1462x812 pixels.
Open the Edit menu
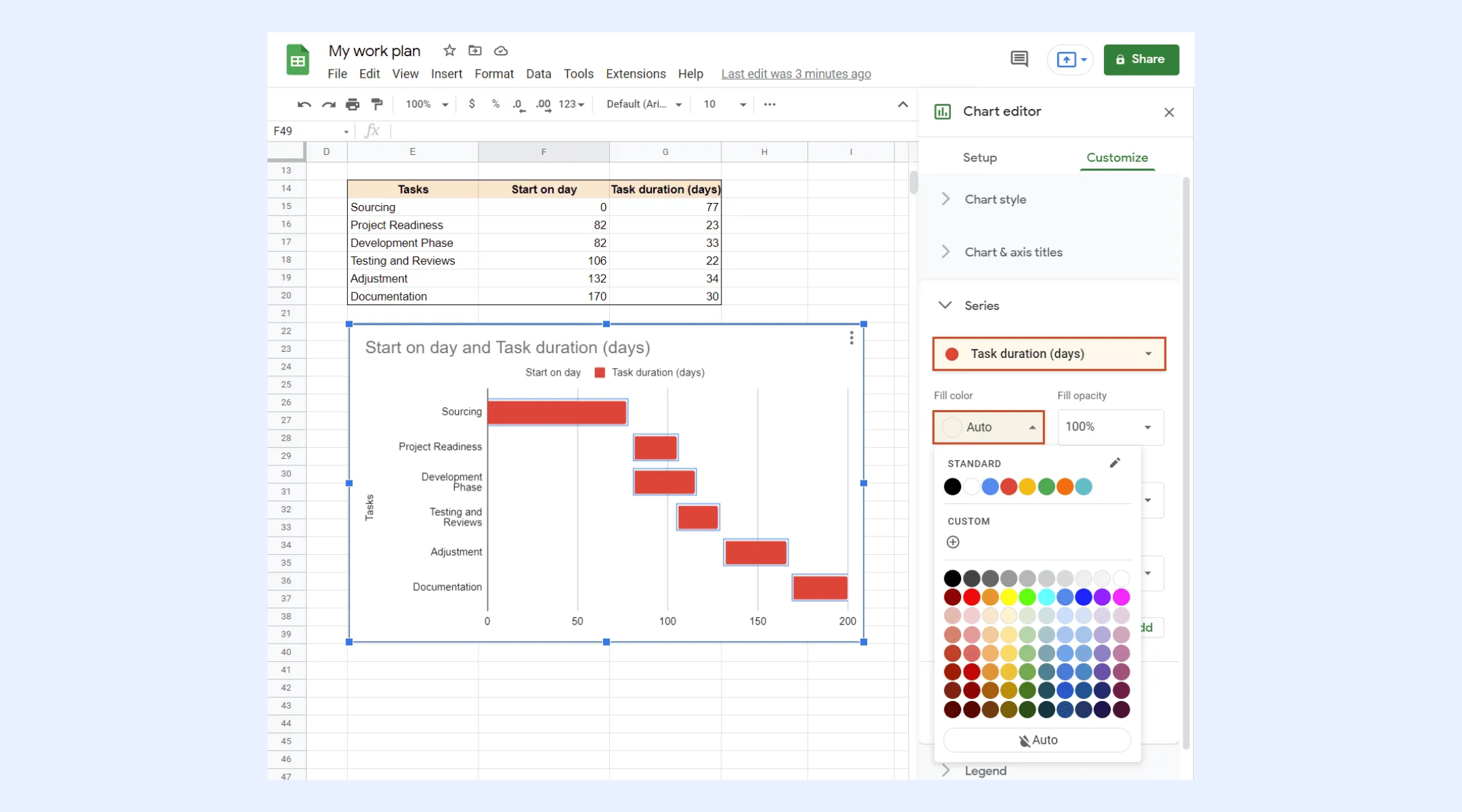[370, 74]
